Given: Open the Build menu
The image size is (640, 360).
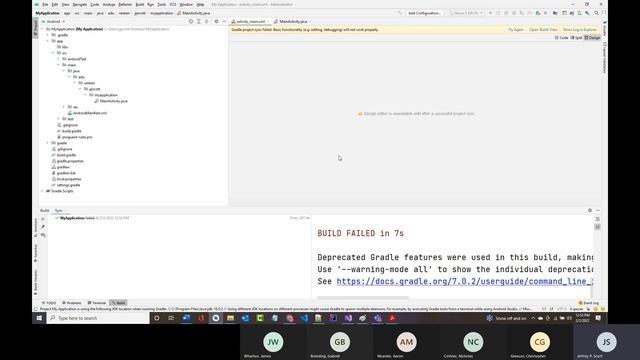Looking at the screenshot, I should click(x=140, y=4).
